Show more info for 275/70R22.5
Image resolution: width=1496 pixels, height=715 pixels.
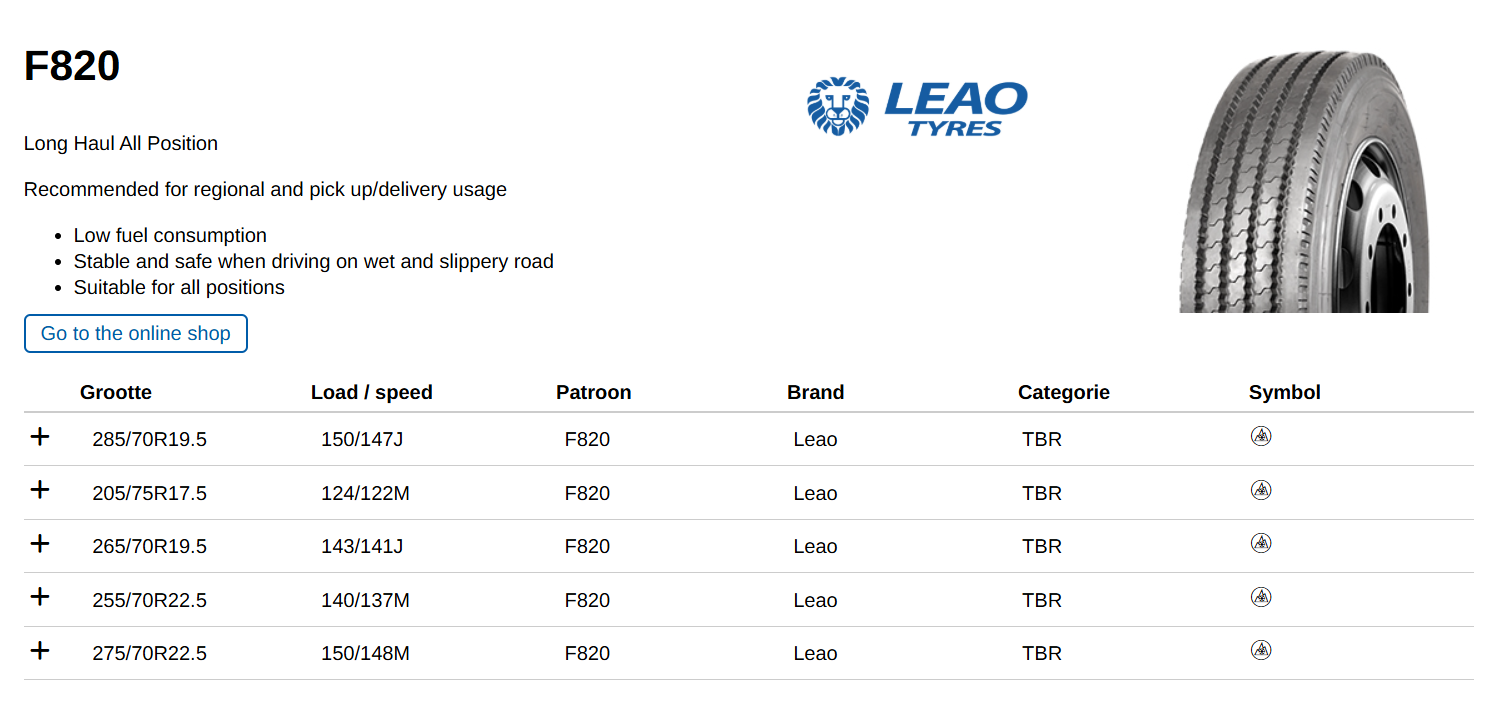tap(40, 651)
